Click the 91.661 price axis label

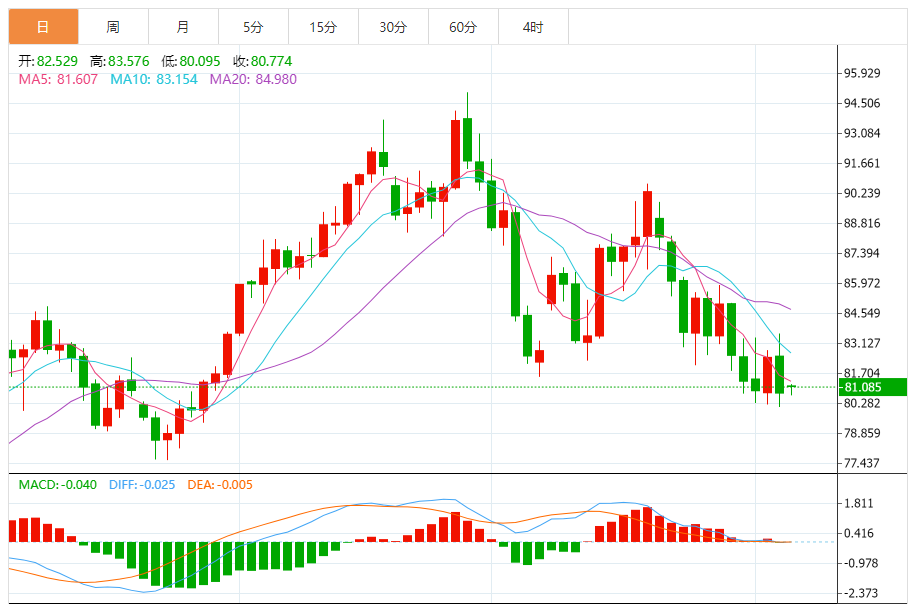(862, 163)
